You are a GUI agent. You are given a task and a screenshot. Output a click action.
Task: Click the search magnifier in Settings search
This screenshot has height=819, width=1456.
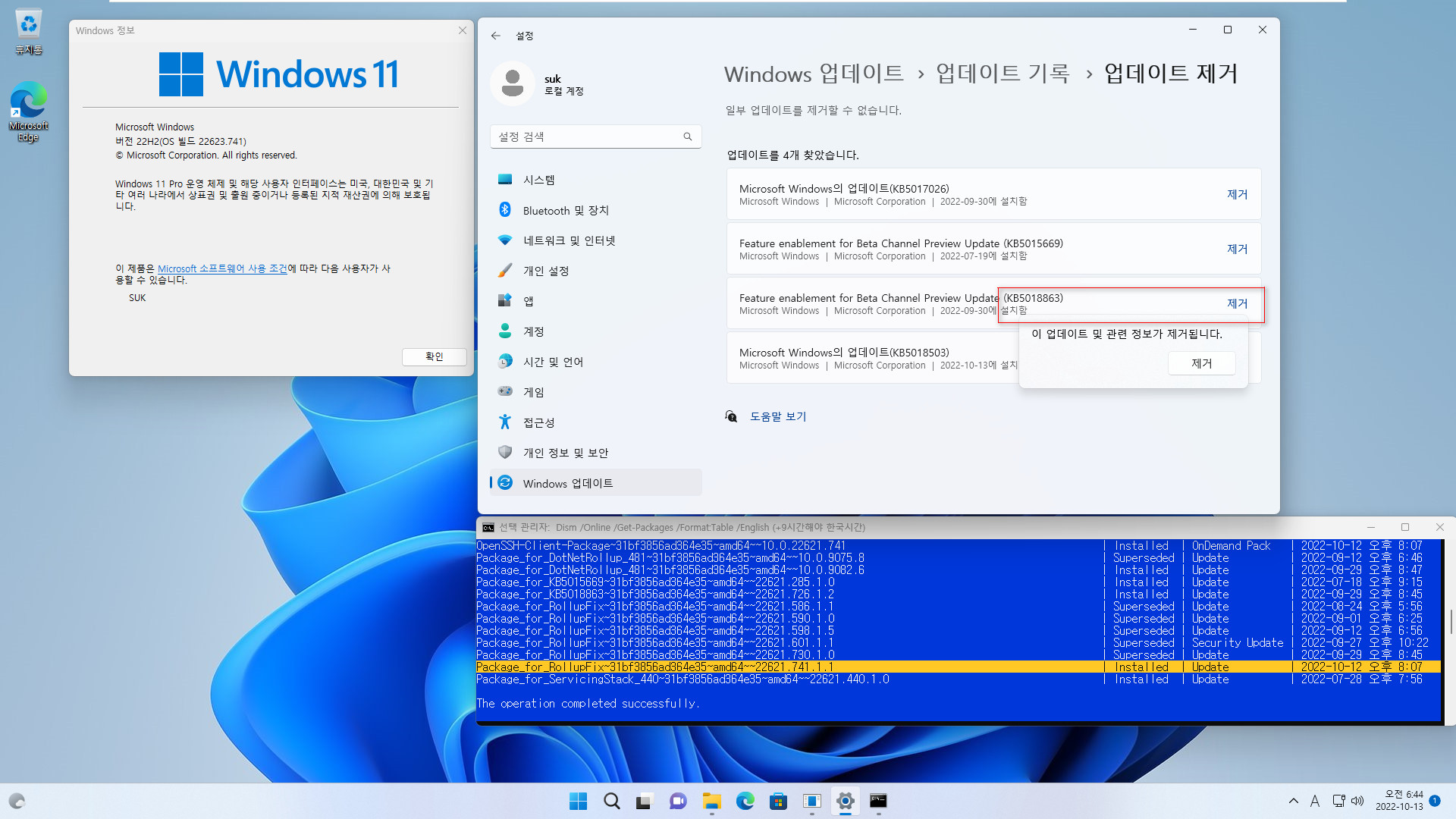point(688,136)
